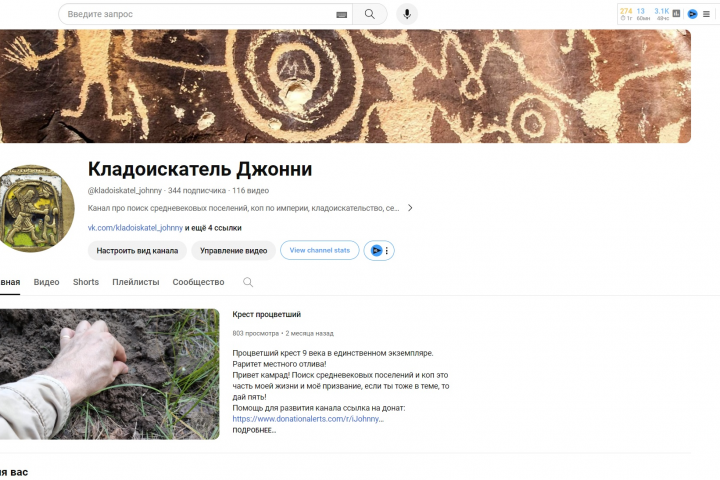Click the channel description text 'Канал про поиск...'

coord(243,208)
